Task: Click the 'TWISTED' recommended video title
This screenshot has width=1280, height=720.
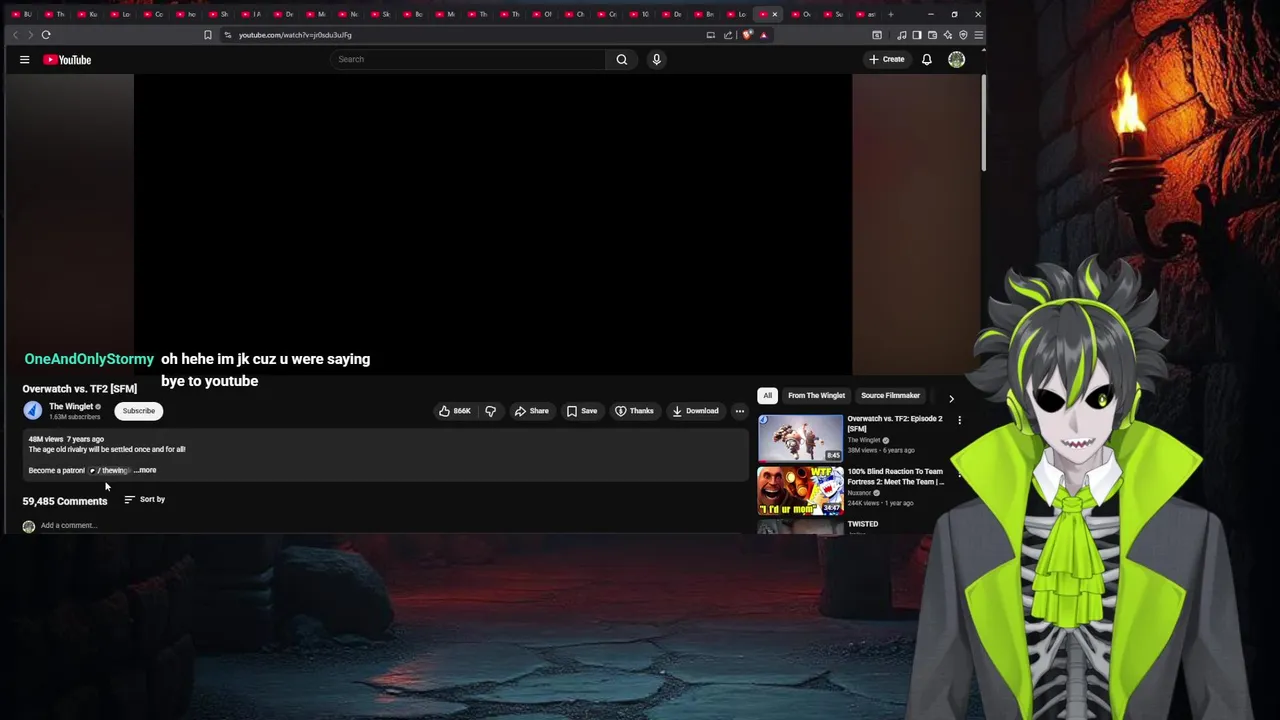Action: tap(863, 524)
